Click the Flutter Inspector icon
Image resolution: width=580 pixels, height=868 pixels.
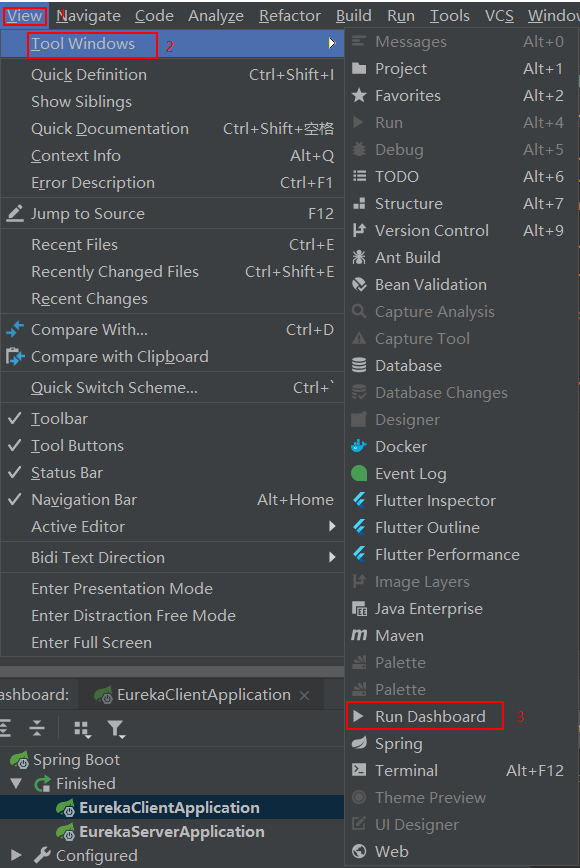(x=359, y=500)
